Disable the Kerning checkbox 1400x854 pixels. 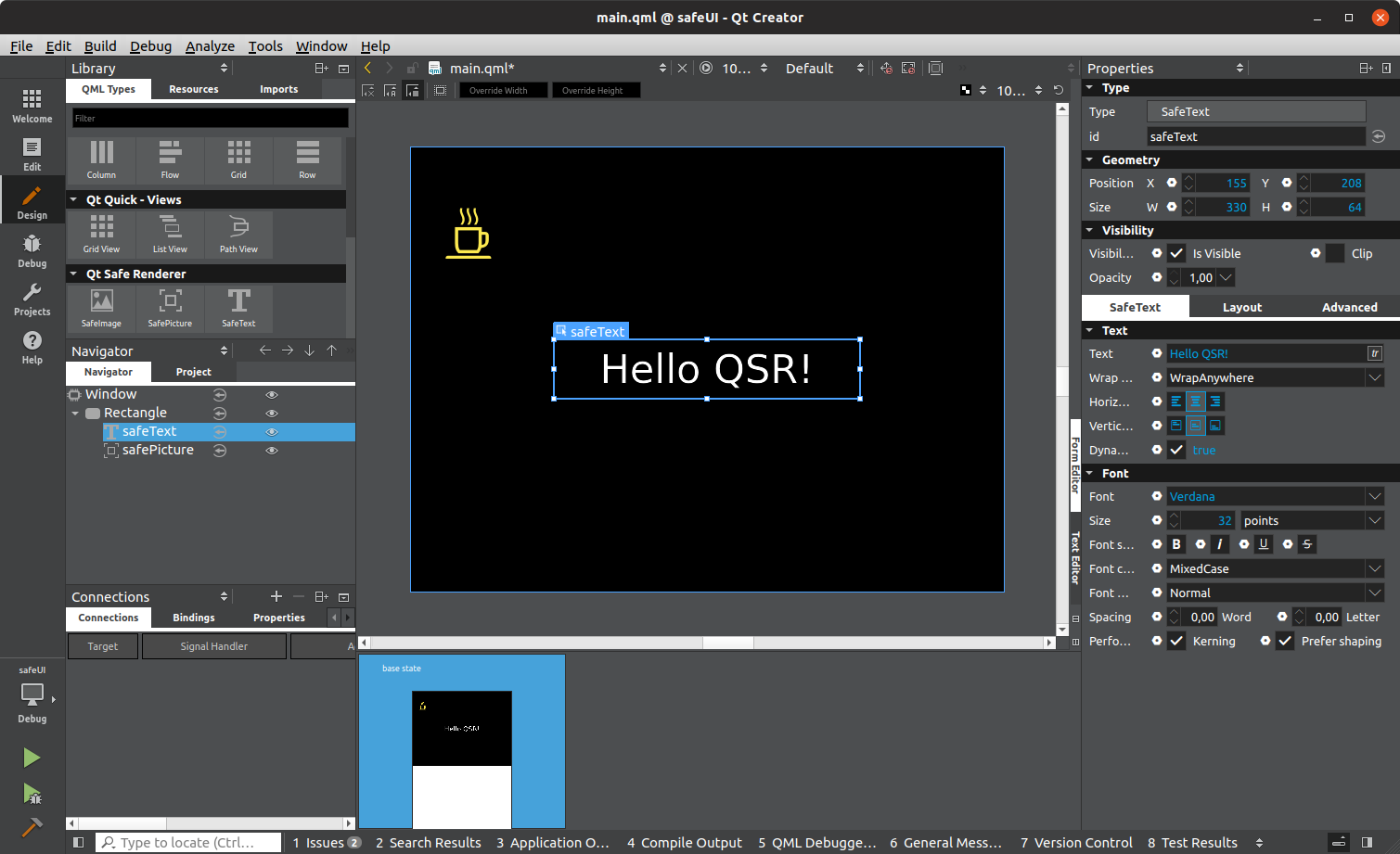1176,641
